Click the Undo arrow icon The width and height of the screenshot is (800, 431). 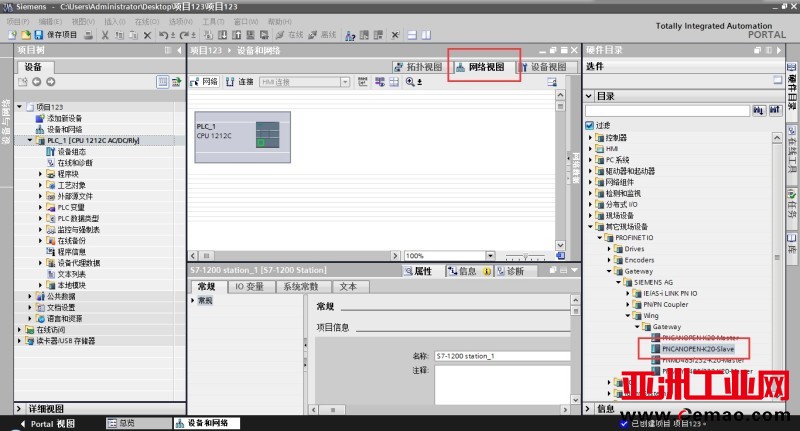pyautogui.click(x=163, y=35)
